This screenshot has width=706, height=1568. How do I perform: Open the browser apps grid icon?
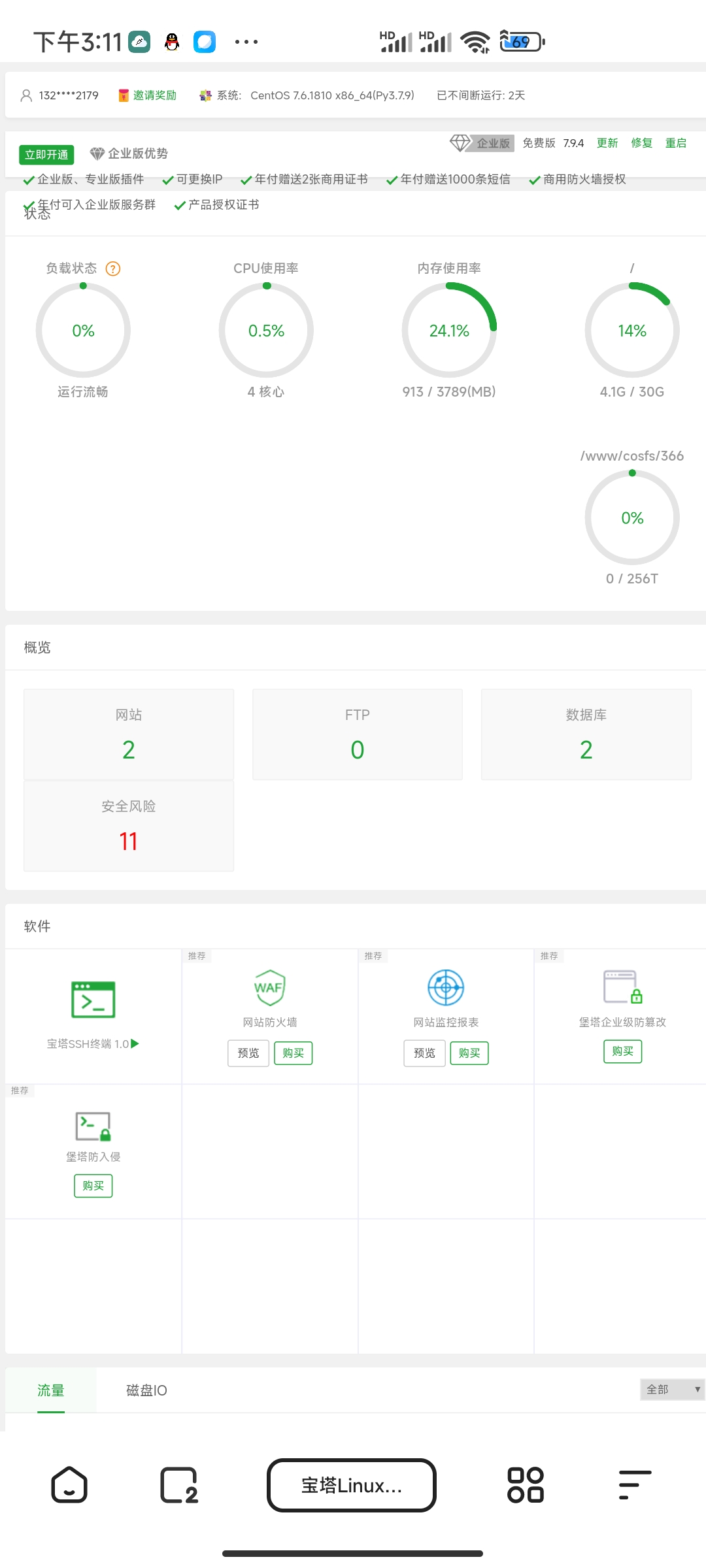526,1485
